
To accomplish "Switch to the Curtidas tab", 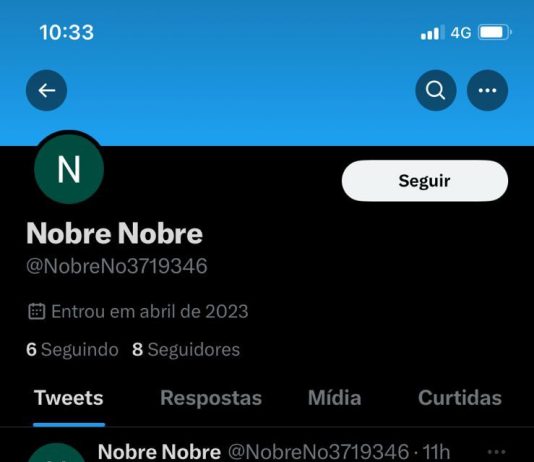I will coord(460,398).
